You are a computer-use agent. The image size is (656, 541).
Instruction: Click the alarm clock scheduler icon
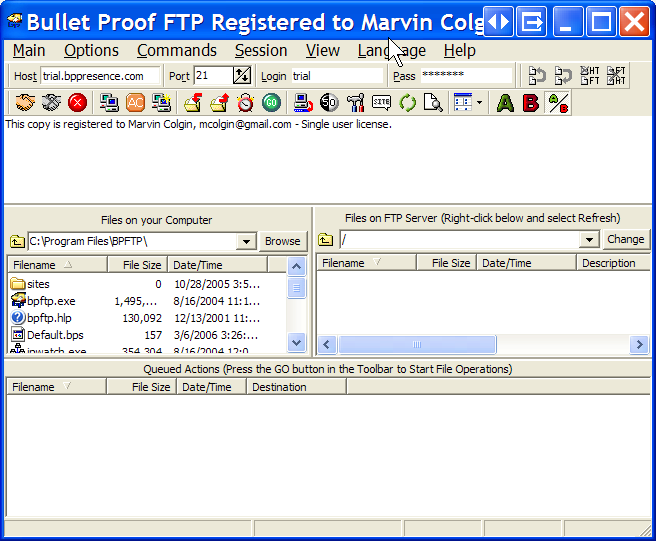pyautogui.click(x=245, y=102)
